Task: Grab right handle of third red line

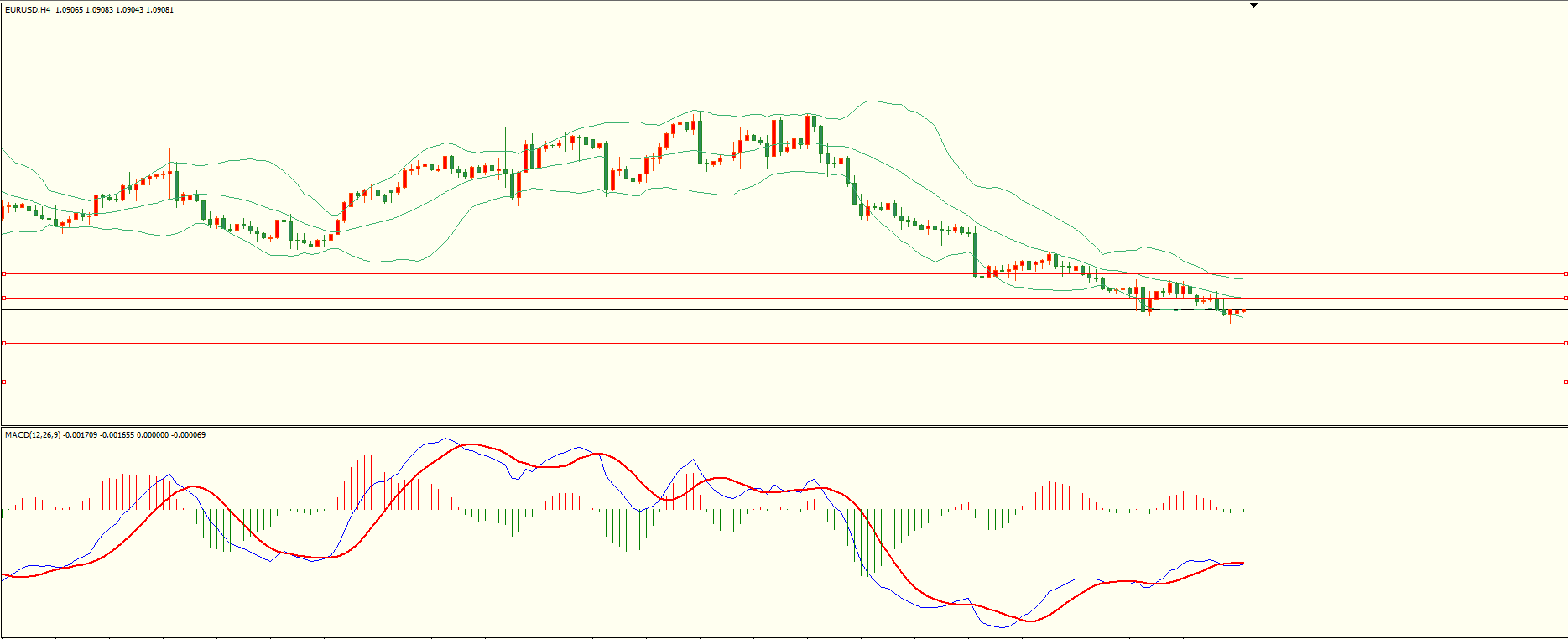Action: [1565, 343]
